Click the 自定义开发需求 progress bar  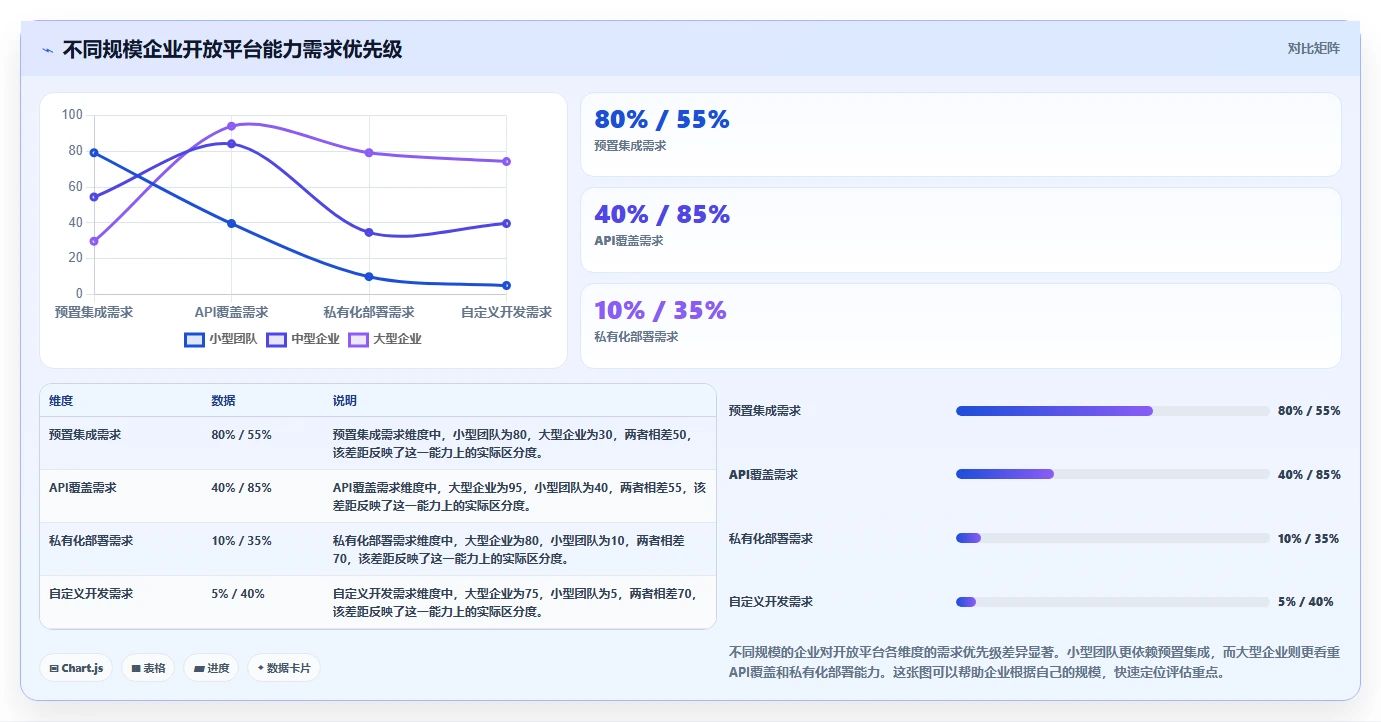click(x=1112, y=602)
